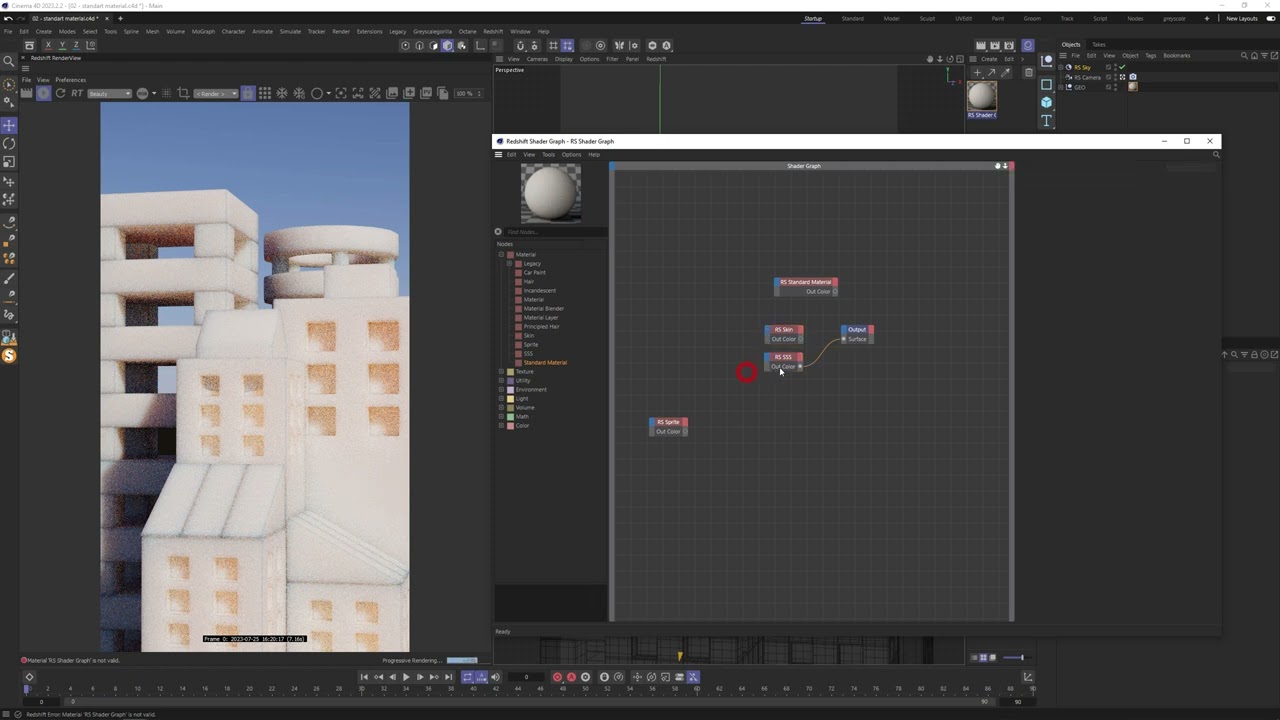Toggle the Z axis lock

point(76,45)
